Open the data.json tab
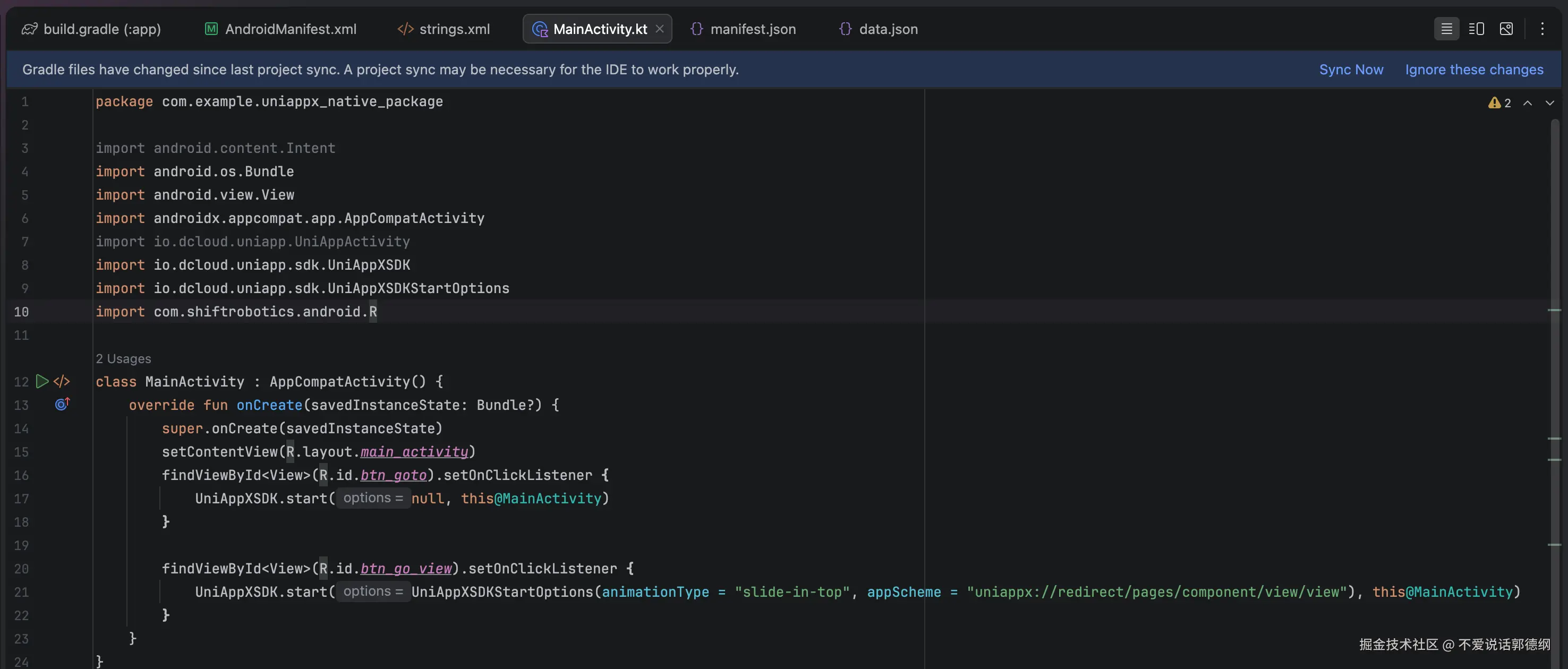This screenshot has width=1568, height=669. (x=879, y=29)
